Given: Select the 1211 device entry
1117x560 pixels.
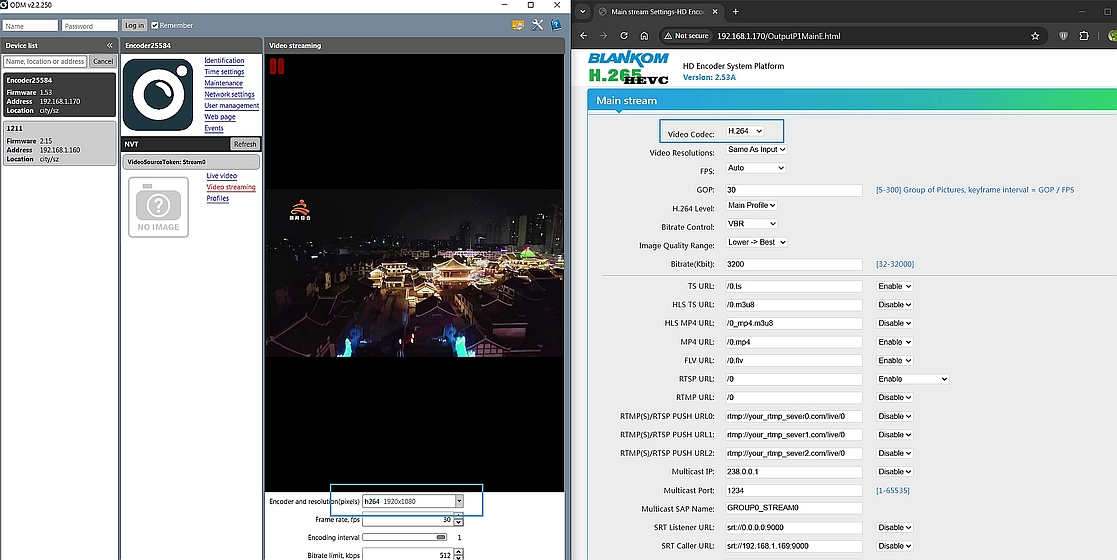Looking at the screenshot, I should (60, 143).
